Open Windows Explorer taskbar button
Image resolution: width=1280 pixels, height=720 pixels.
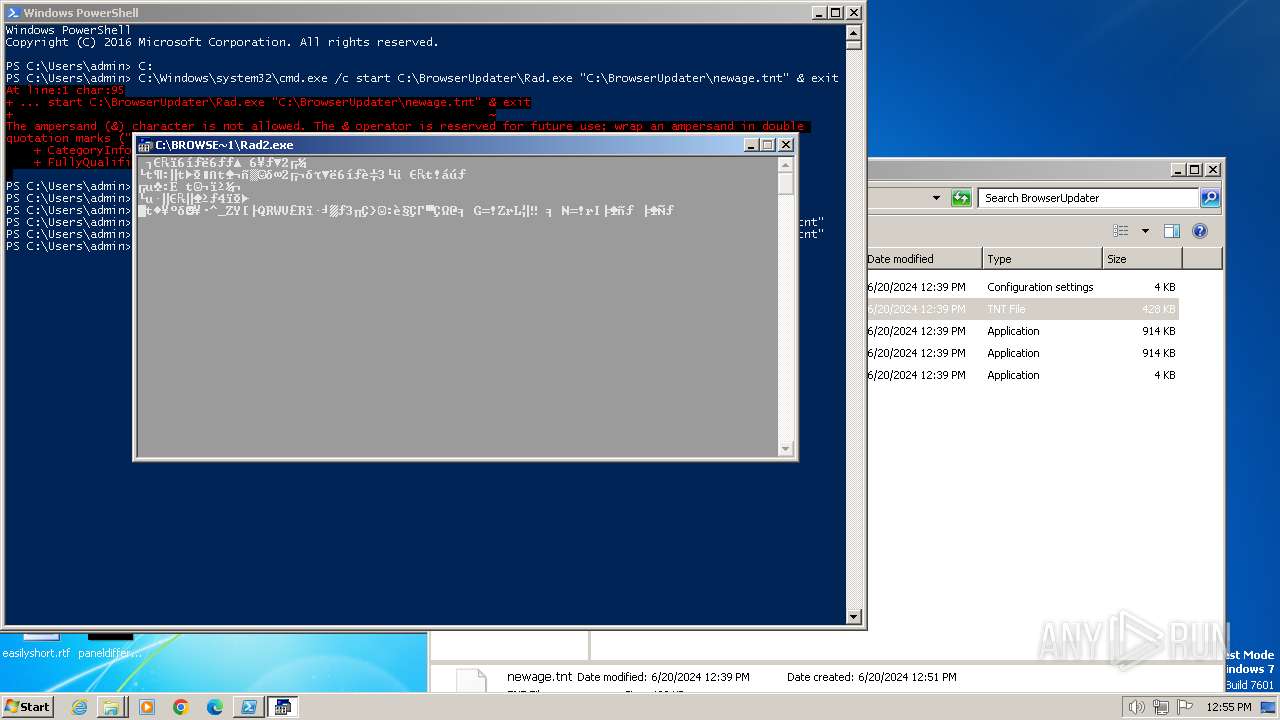click(111, 707)
